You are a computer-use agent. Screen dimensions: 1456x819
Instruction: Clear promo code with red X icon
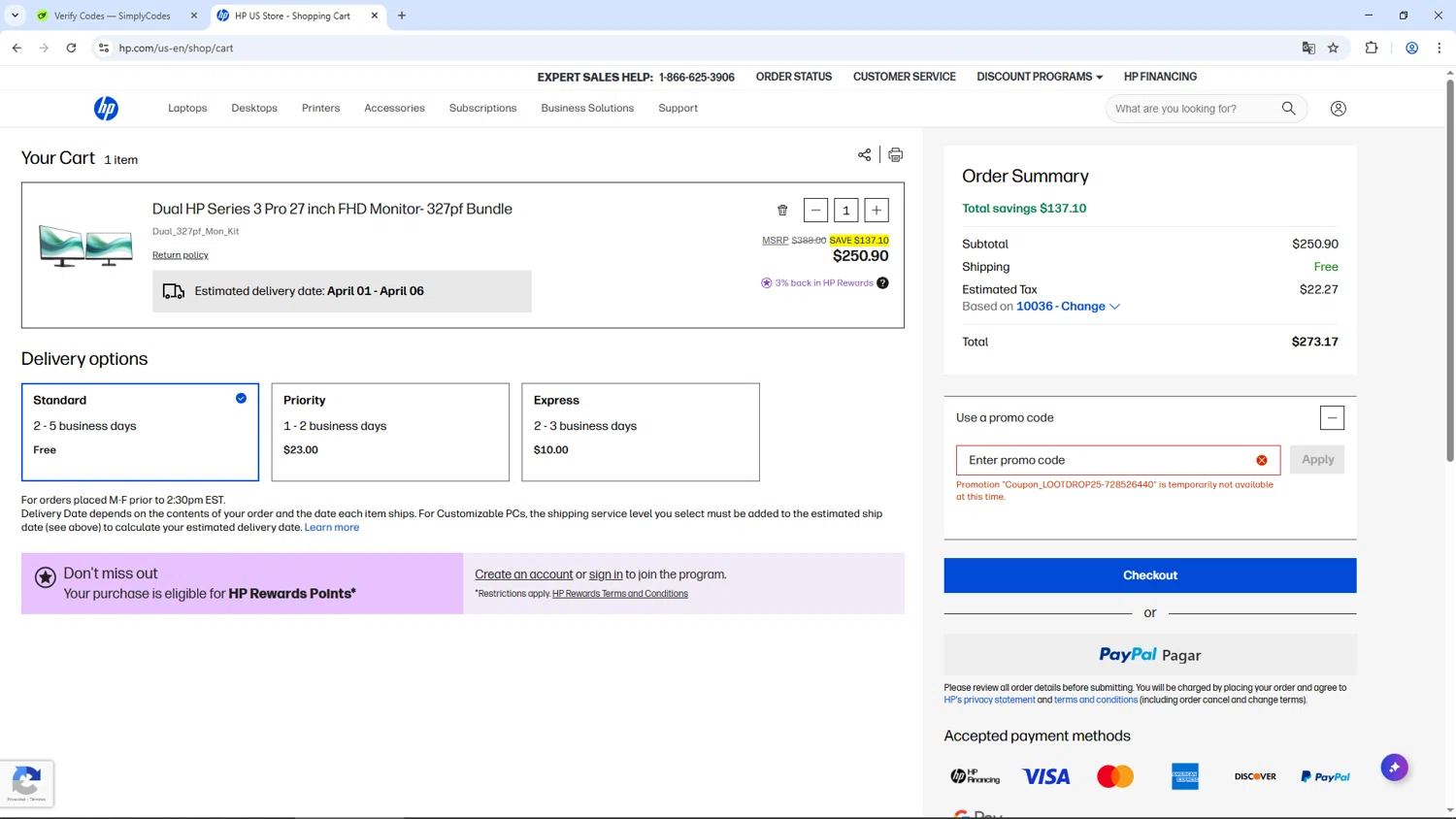[x=1262, y=460]
